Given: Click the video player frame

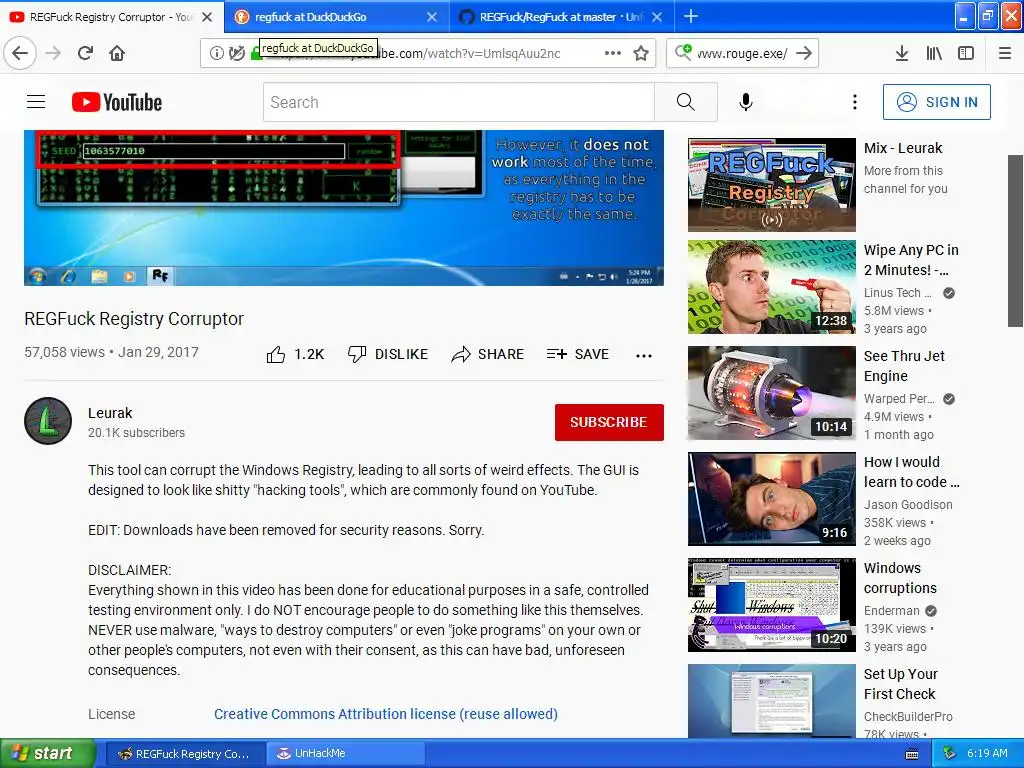Looking at the screenshot, I should coord(344,208).
